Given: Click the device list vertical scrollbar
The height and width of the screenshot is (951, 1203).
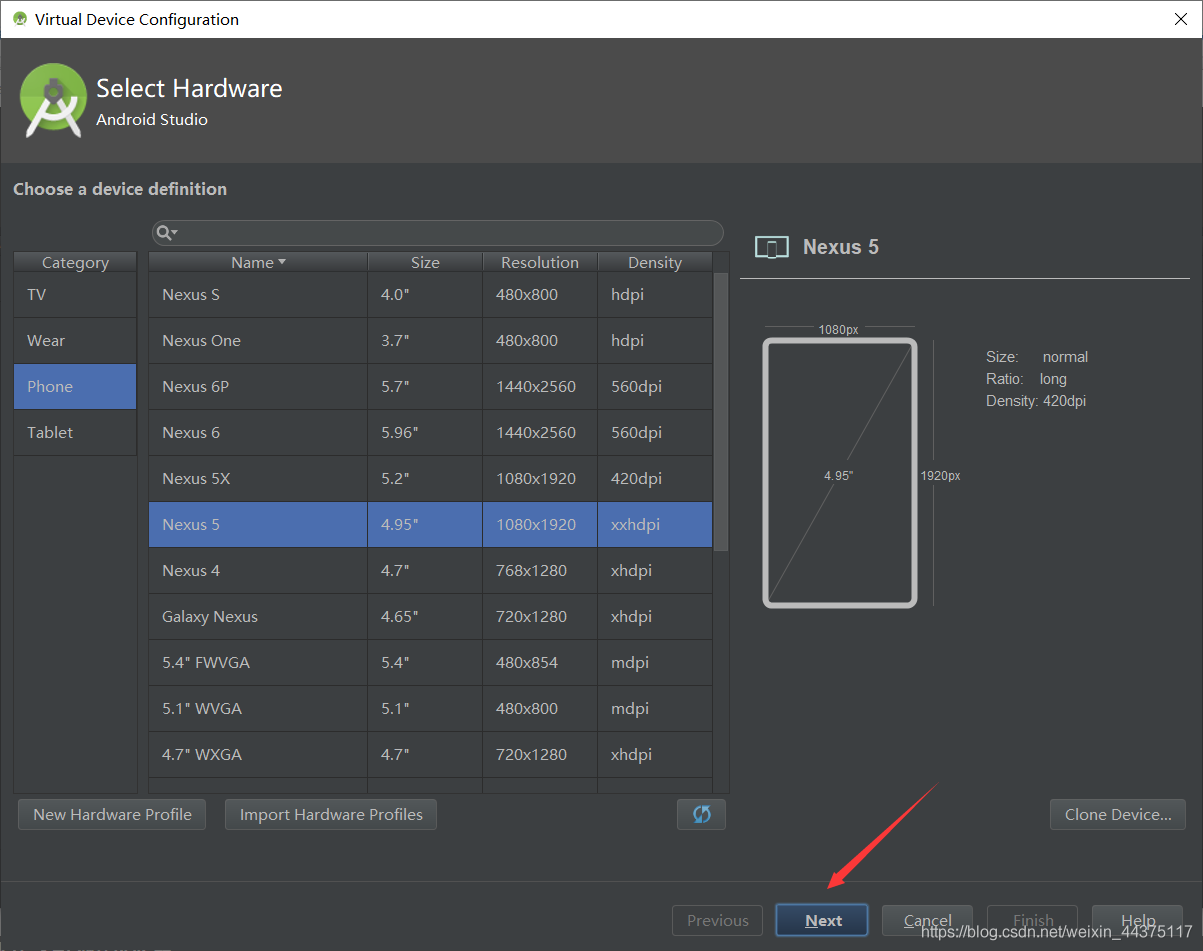Looking at the screenshot, I should pyautogui.click(x=721, y=412).
